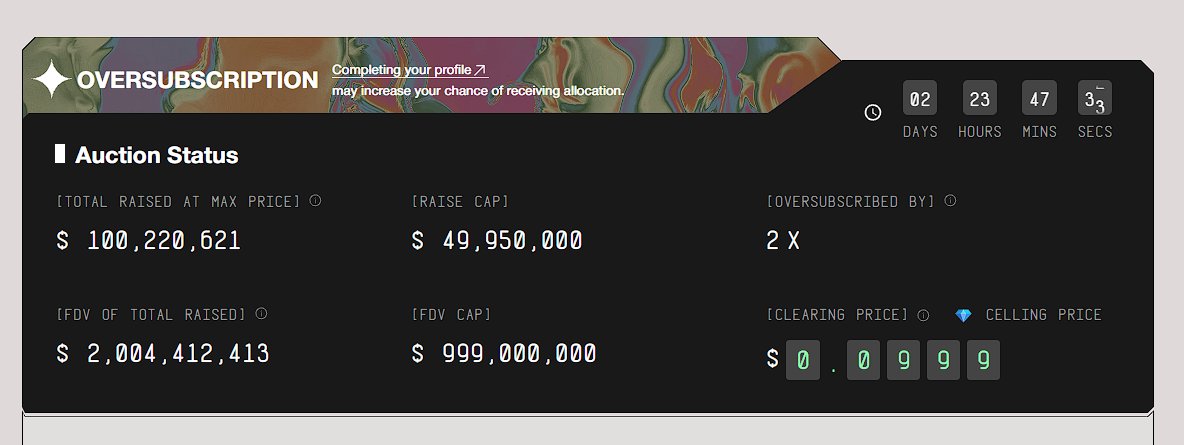Image resolution: width=1184 pixels, height=445 pixels.
Task: Click the four-pointed star logo icon
Action: point(51,80)
